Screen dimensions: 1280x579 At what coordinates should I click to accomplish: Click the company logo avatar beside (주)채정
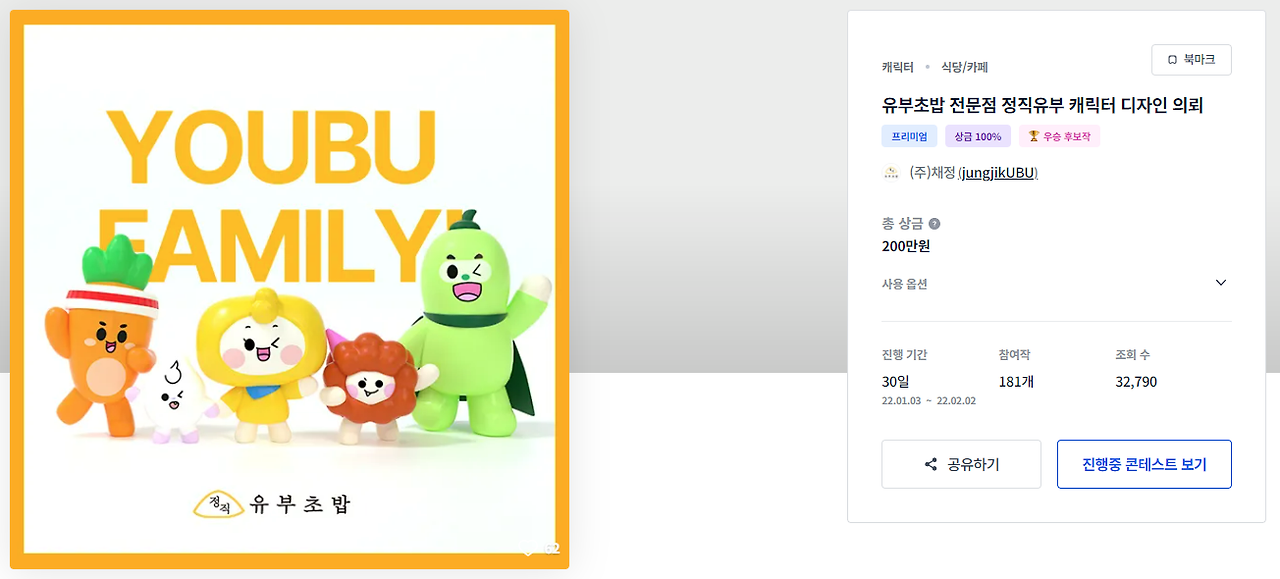point(891,173)
